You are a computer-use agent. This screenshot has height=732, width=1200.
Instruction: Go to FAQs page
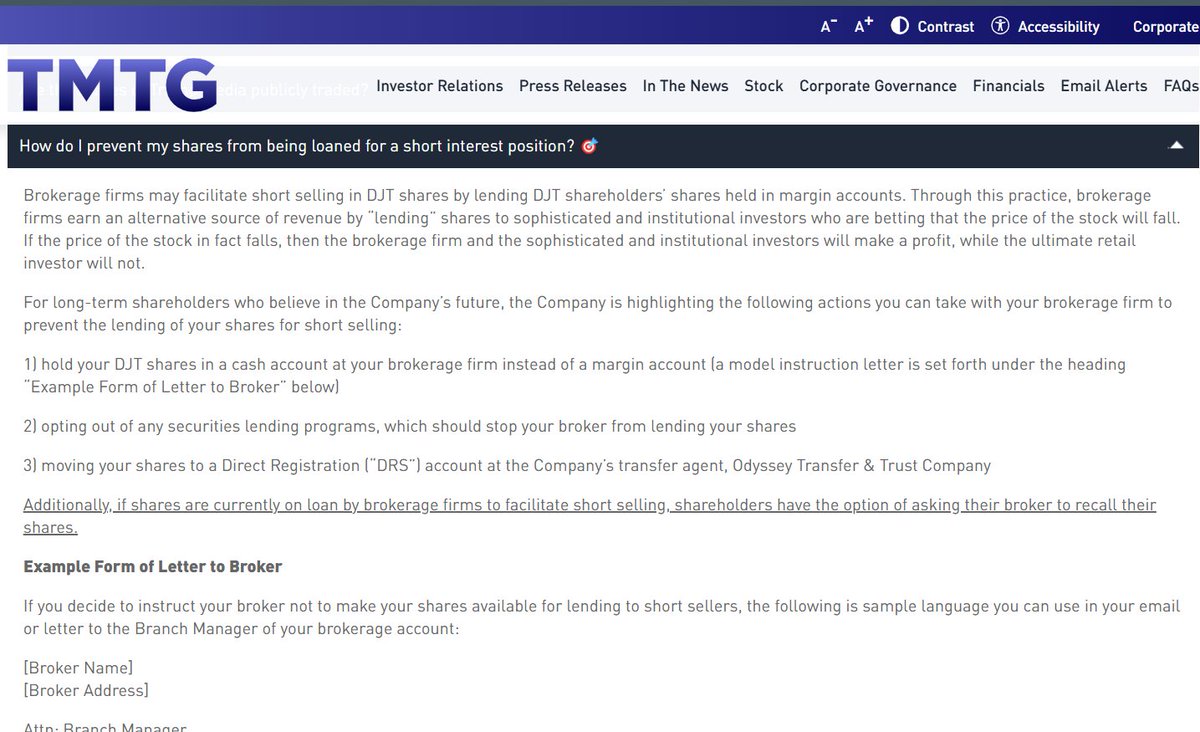pos(1181,86)
